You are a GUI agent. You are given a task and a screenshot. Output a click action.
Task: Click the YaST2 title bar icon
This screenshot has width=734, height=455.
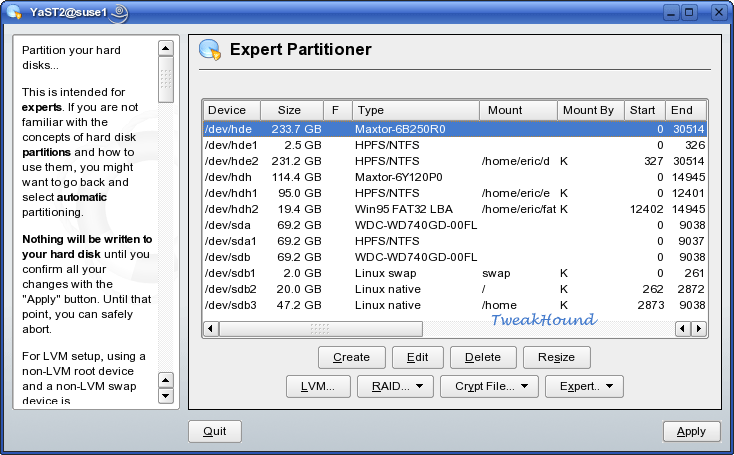click(x=14, y=12)
